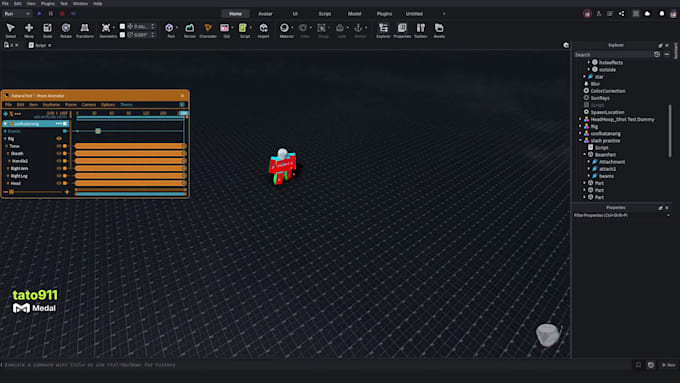Click the Import 3D icon
Image resolution: width=680 pixels, height=383 pixels.
pyautogui.click(x=263, y=30)
